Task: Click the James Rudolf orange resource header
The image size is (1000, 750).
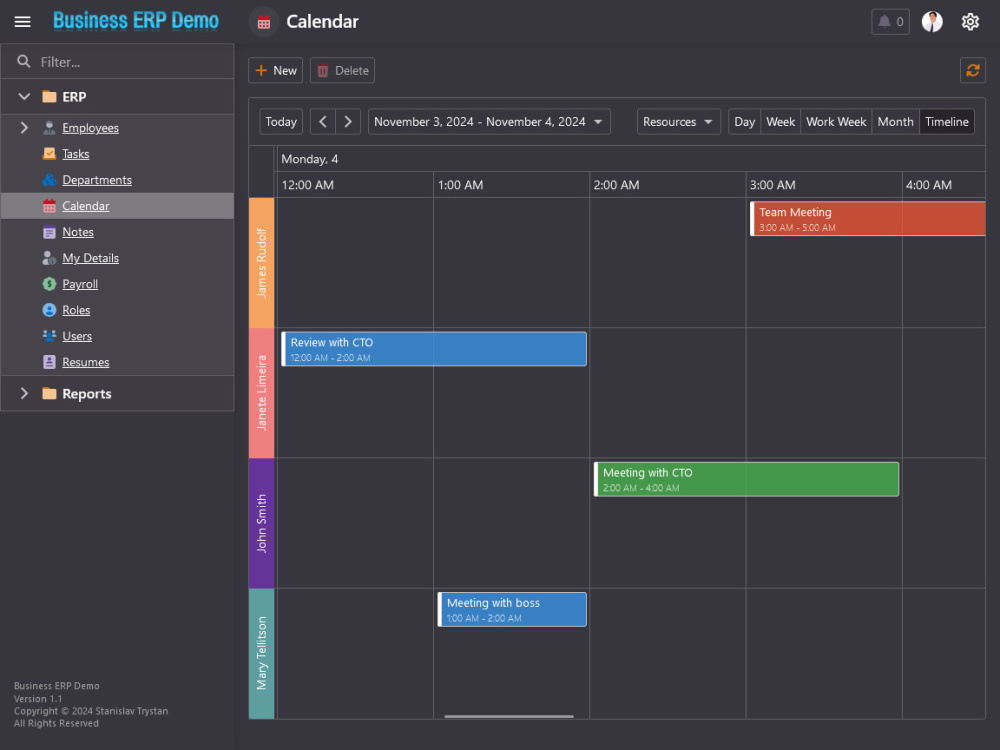Action: pos(261,263)
